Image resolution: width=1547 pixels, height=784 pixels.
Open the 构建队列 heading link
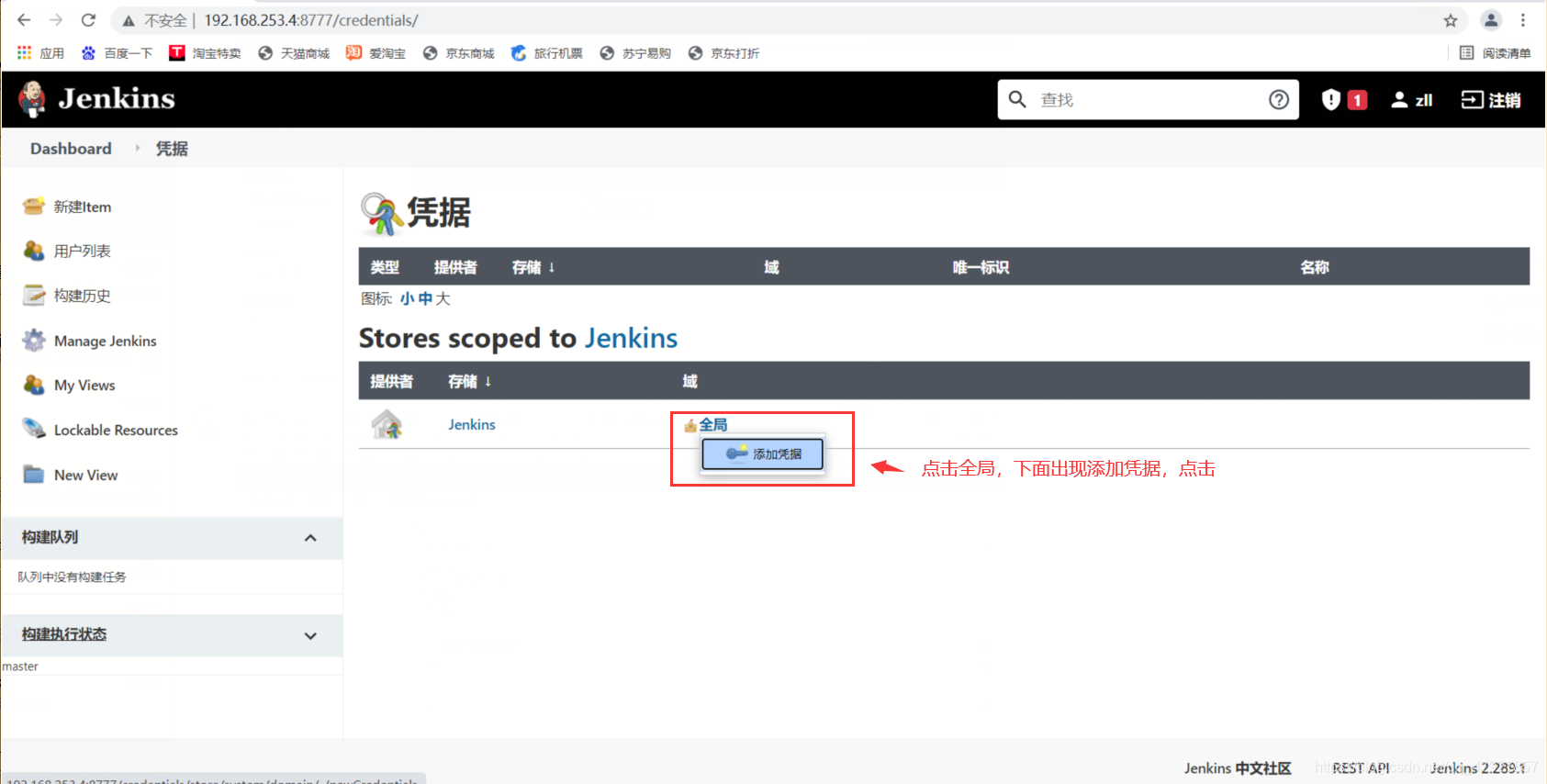click(50, 537)
